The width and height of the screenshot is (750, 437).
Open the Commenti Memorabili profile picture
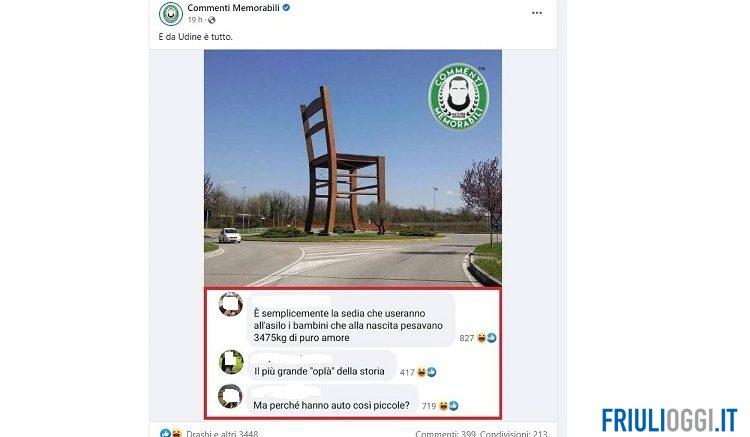coord(170,13)
